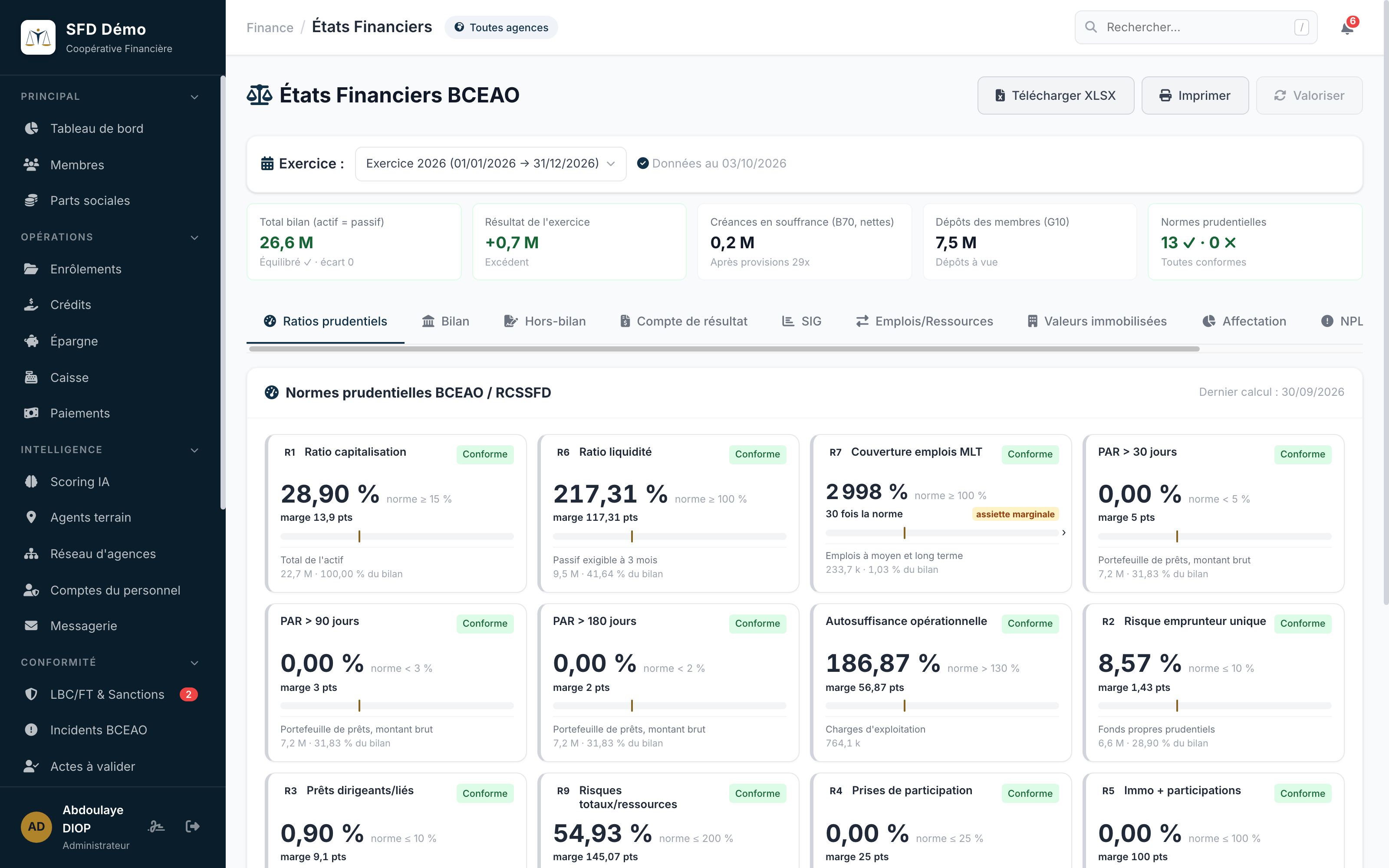Image resolution: width=1389 pixels, height=868 pixels.
Task: Collapse the PRINCIPAL sidebar section
Action: [x=194, y=96]
